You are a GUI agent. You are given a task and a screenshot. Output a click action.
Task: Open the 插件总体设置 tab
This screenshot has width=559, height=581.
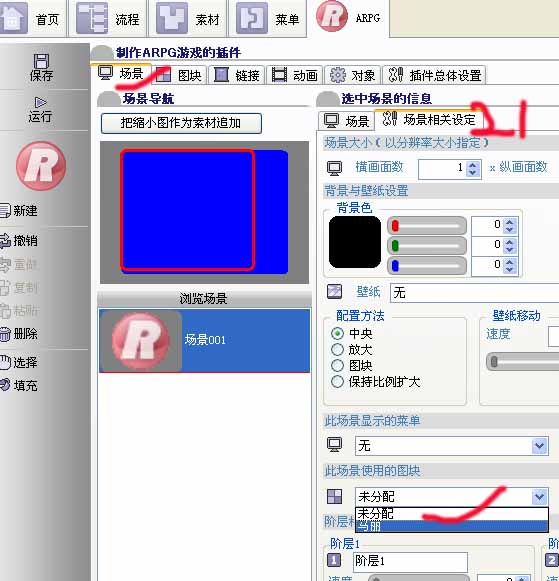click(434, 75)
